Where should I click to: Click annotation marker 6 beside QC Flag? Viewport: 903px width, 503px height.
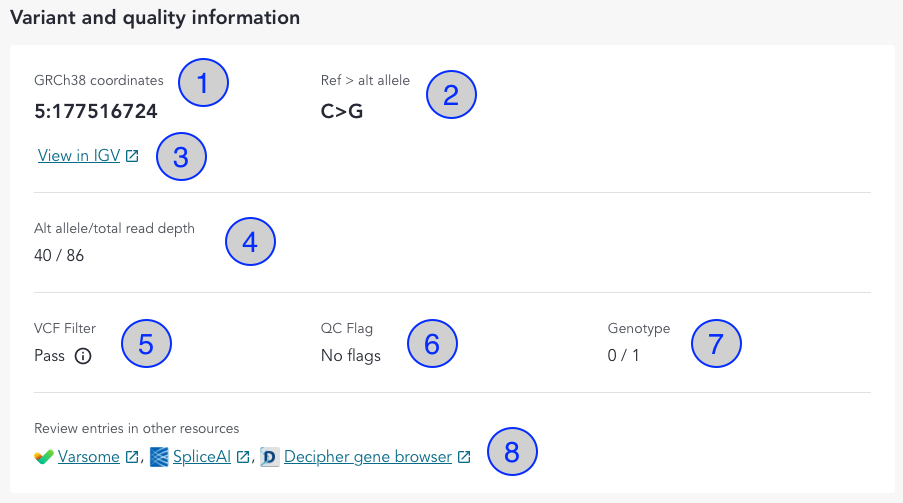pos(432,343)
